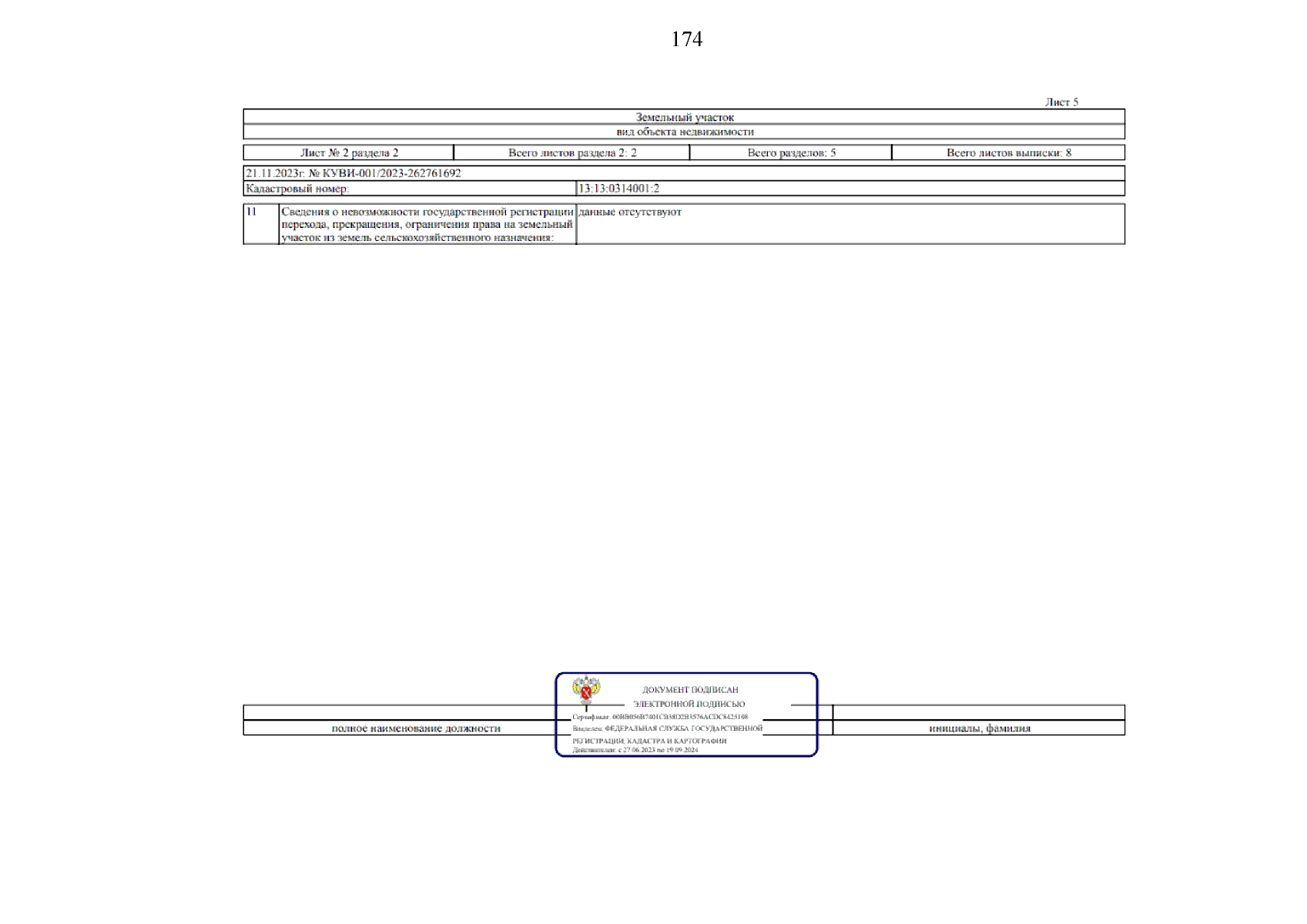Screen dimensions: 1307x924
Task: Click the 'данные отсутствуют' value
Action: coord(630,212)
